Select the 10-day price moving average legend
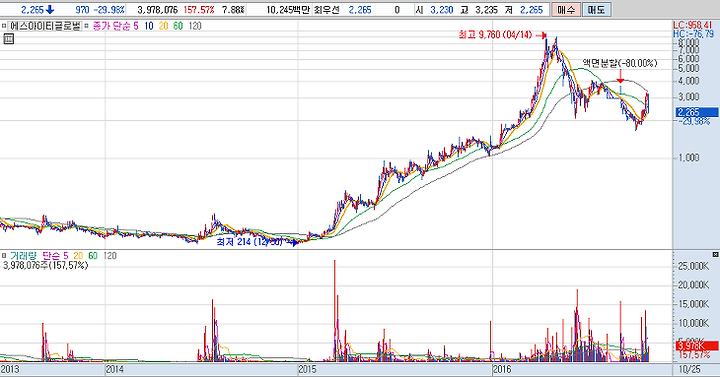This screenshot has width=720, height=377. pyautogui.click(x=149, y=27)
